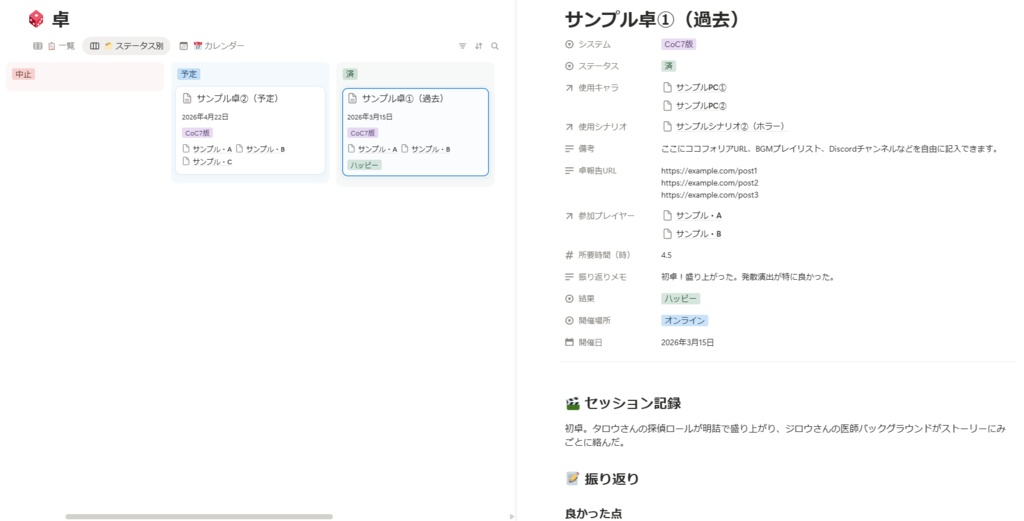Open the オンライン location tag
Screen dimensions: 1024x521
(684, 321)
